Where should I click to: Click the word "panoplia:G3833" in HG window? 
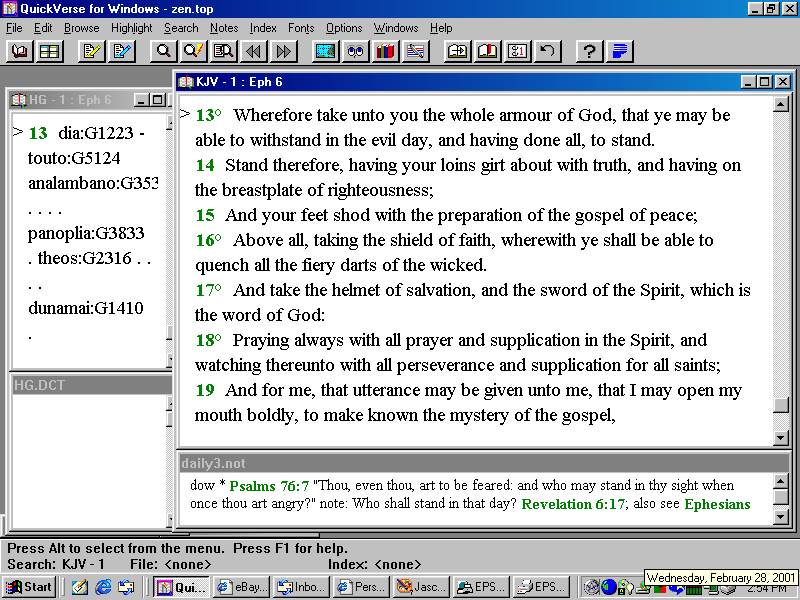coord(86,234)
